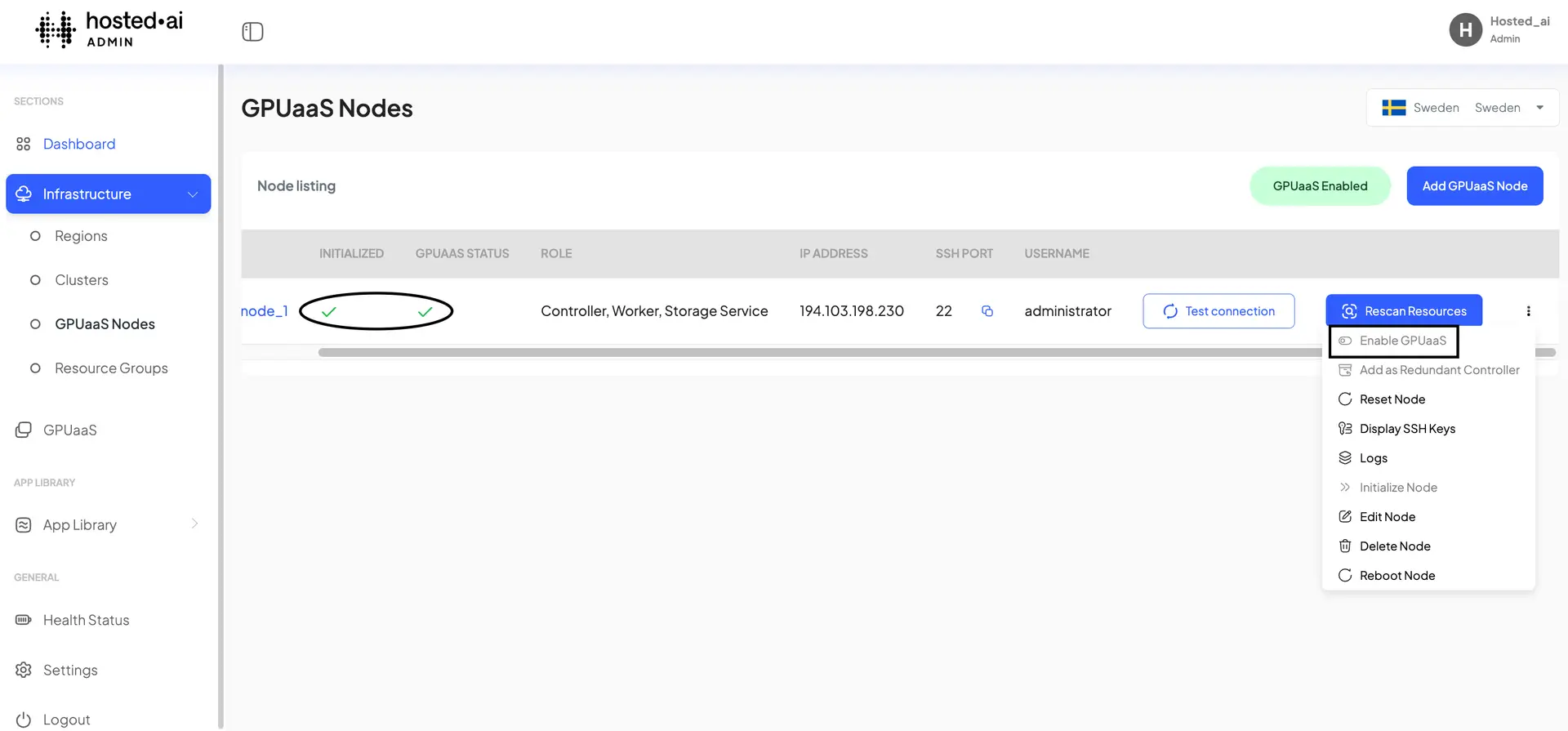
Task: Click the hosted.ai logo
Action: (109, 29)
